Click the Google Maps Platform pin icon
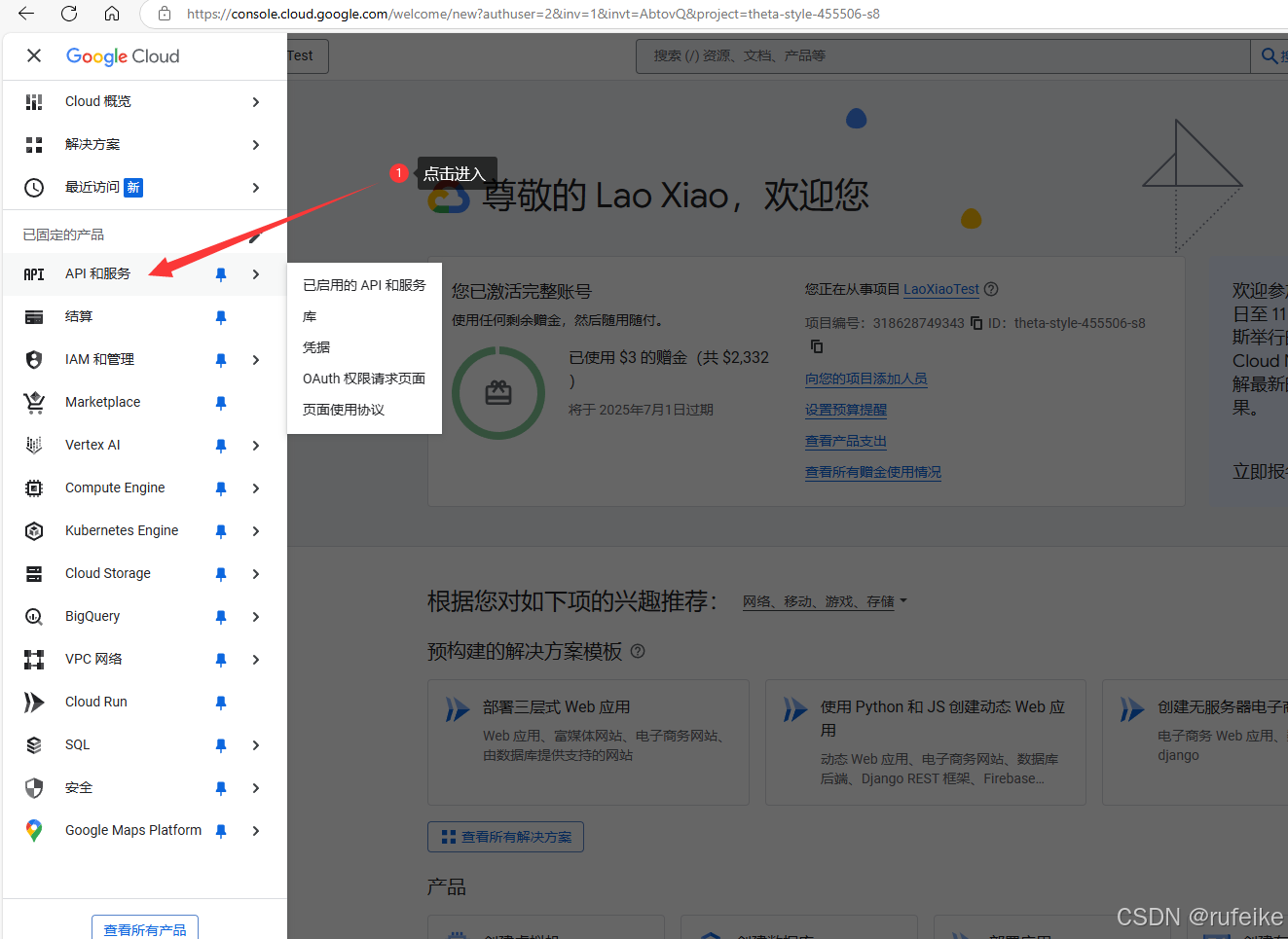 click(x=34, y=831)
